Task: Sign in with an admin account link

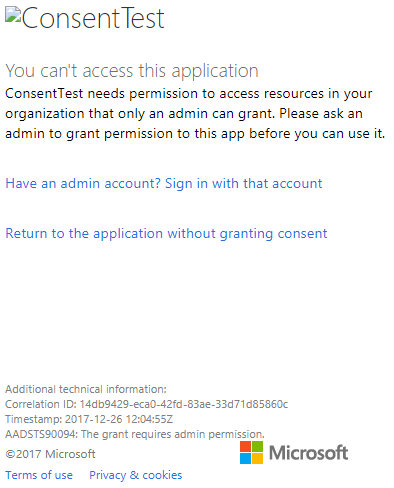Action: click(164, 184)
